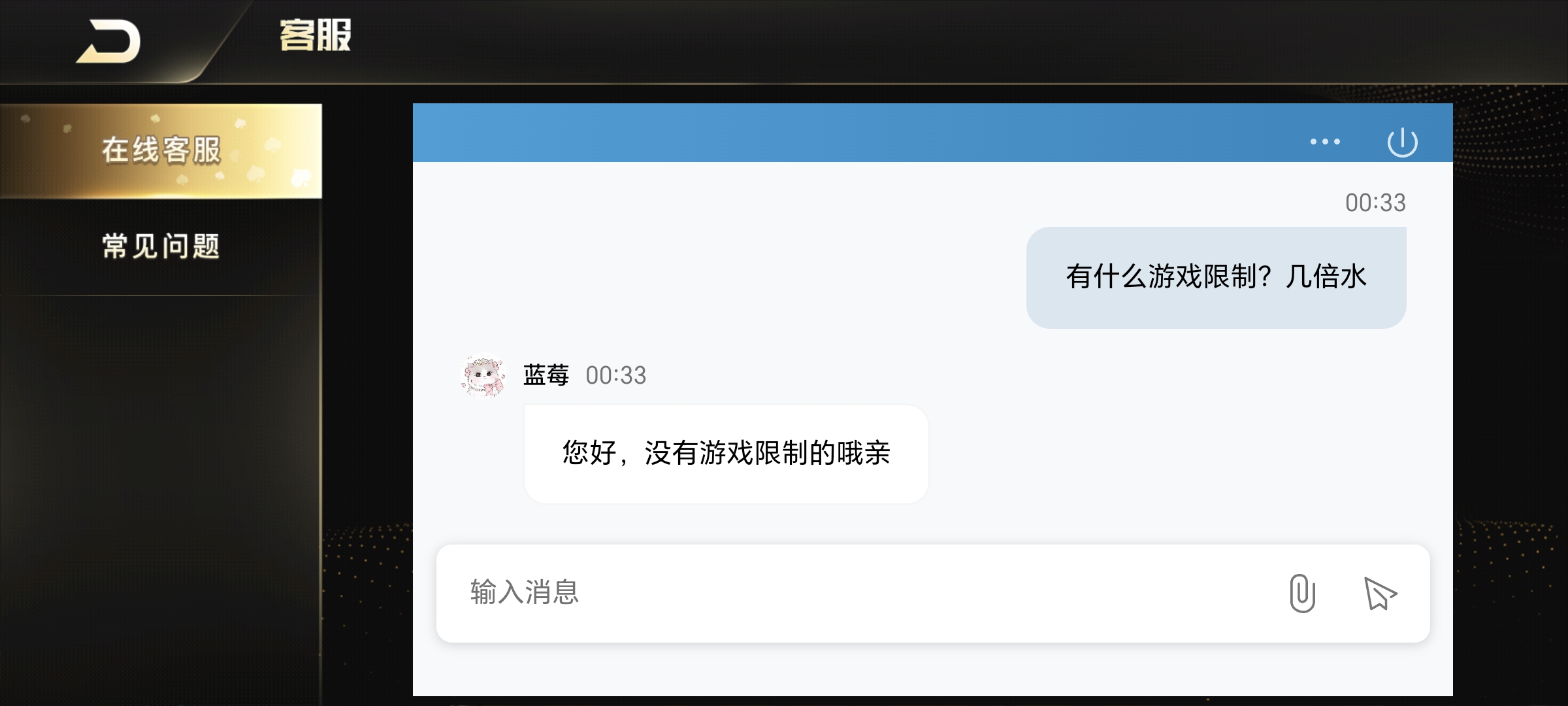View agent 蓝莓's avatar picture
The width and height of the screenshot is (1568, 706).
pyautogui.click(x=483, y=376)
